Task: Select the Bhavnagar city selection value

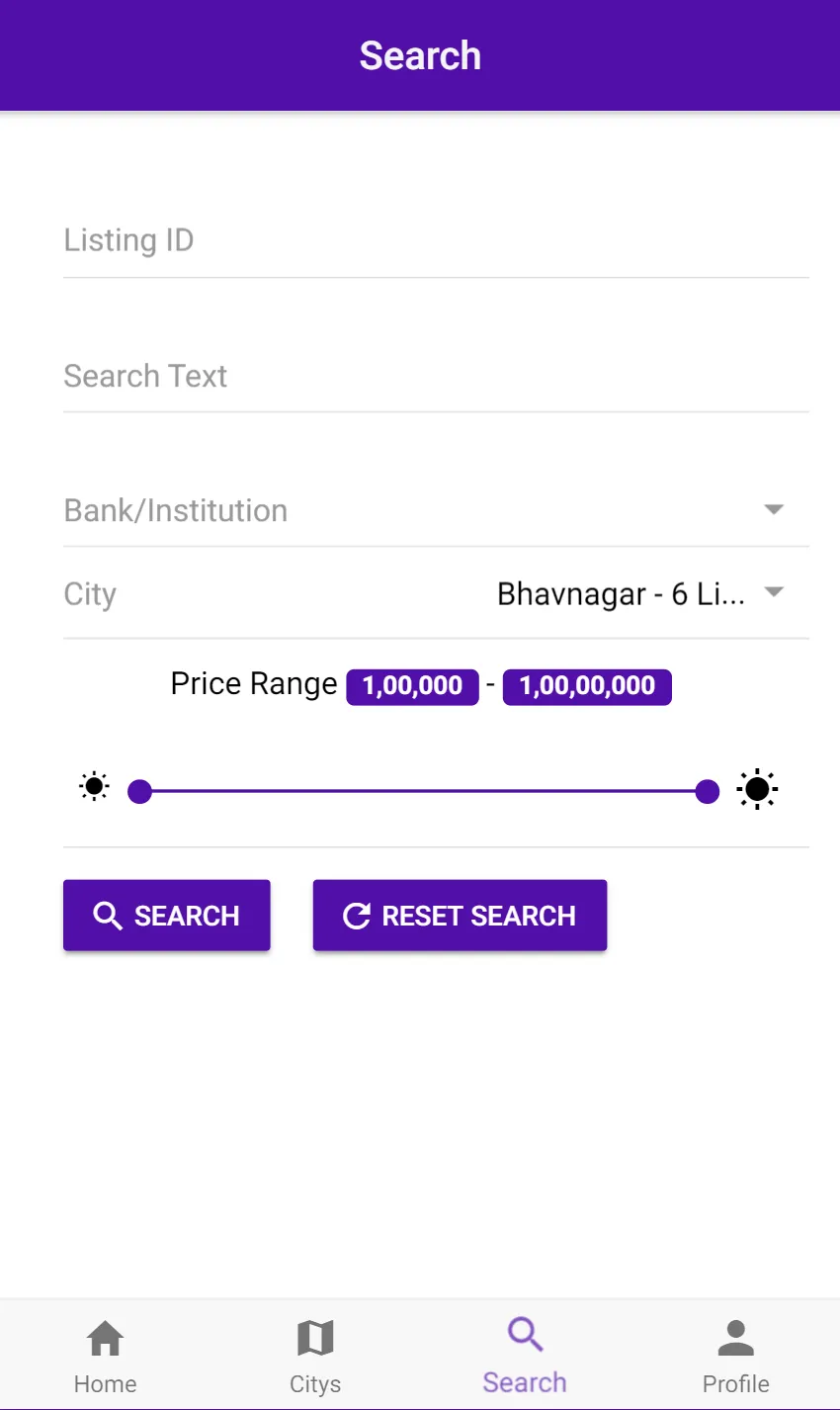Action: (x=620, y=594)
